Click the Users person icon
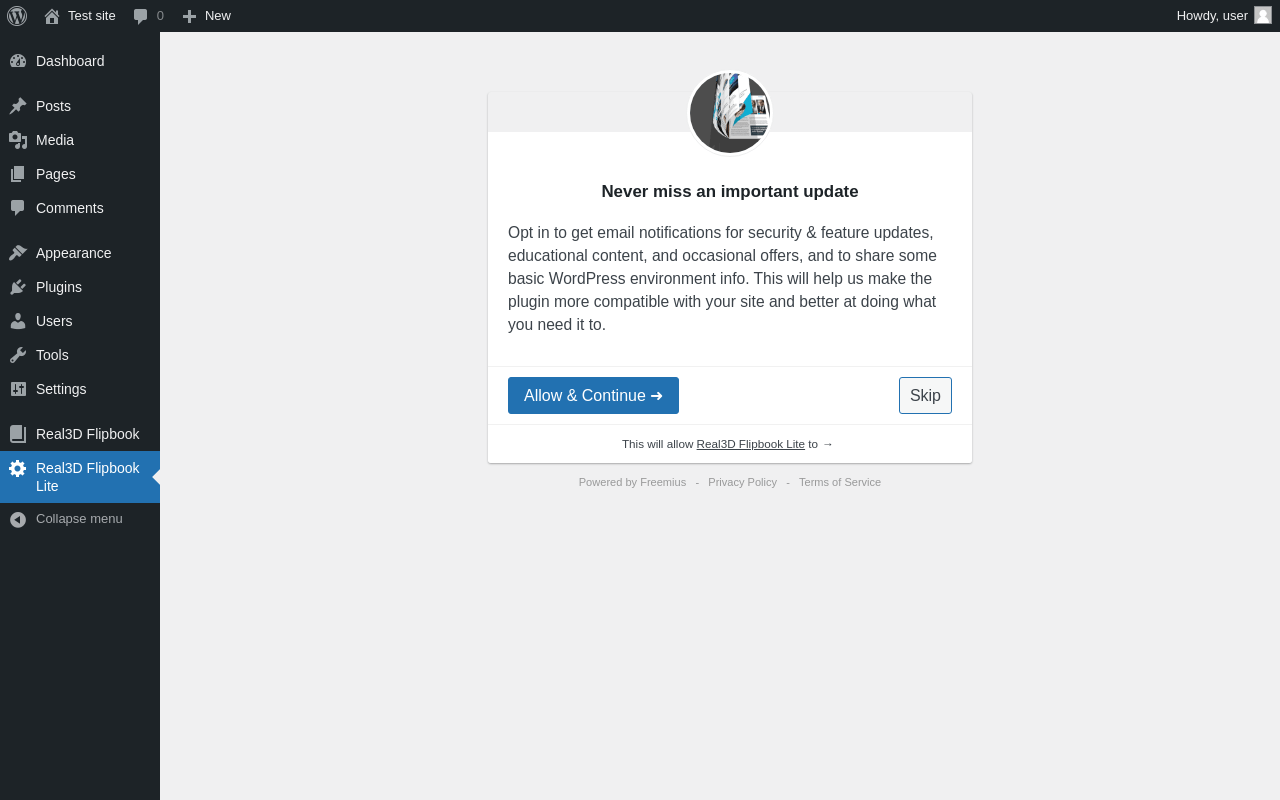The image size is (1280, 800). [18, 321]
